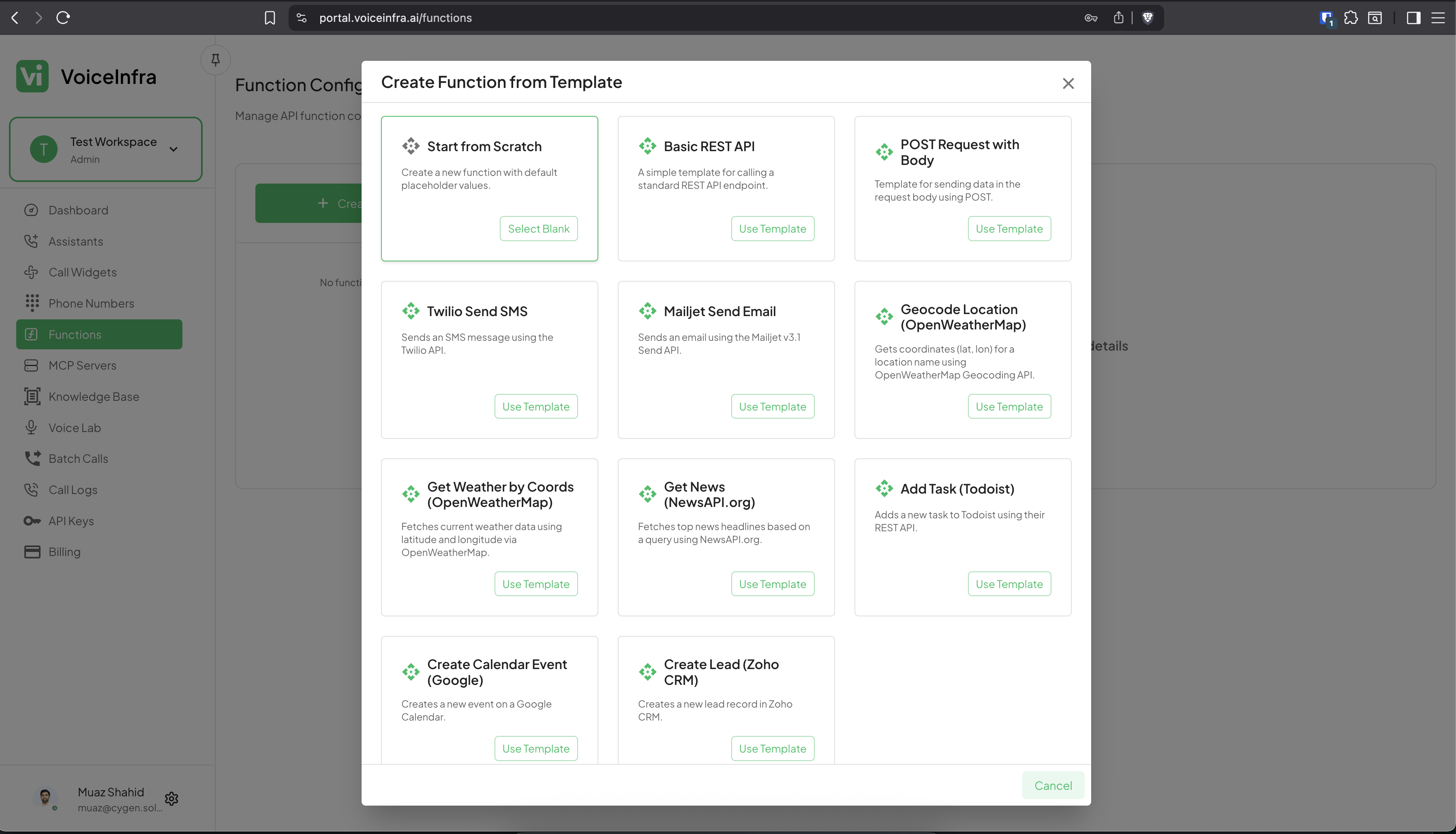Viewport: 1456px width, 834px height.
Task: Open user settings gear icon
Action: (x=171, y=798)
